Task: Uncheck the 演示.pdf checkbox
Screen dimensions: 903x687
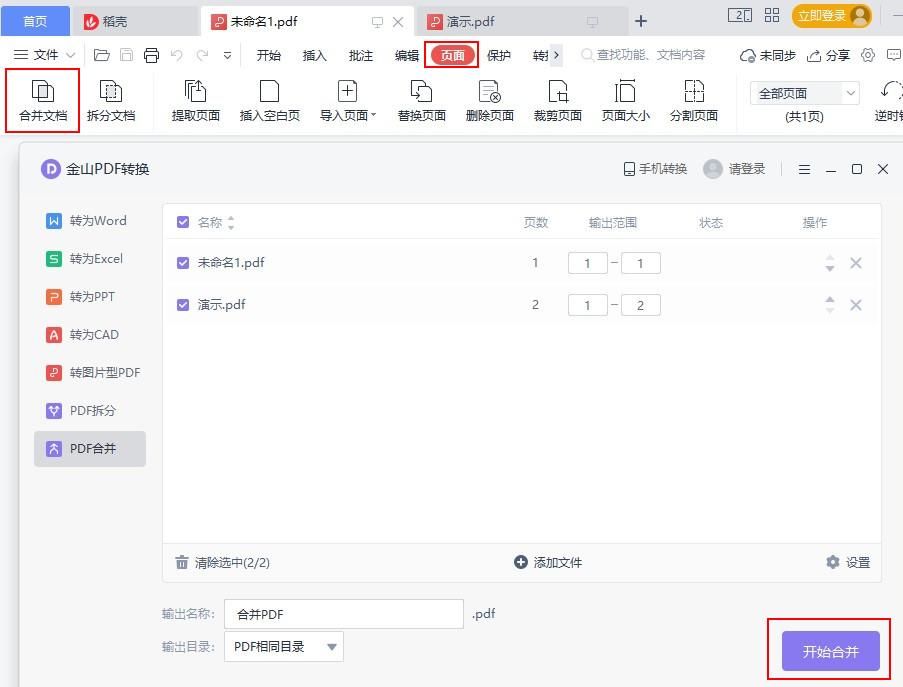Action: pyautogui.click(x=183, y=305)
